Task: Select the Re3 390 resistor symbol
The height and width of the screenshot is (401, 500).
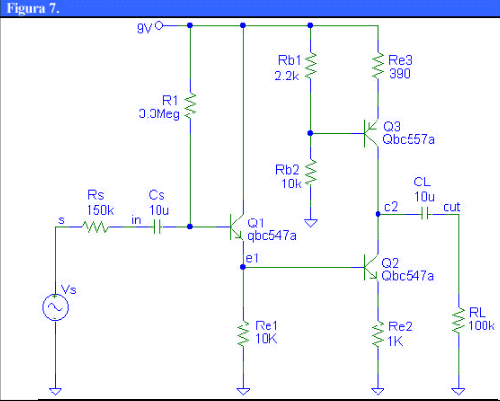Action: pos(378,66)
